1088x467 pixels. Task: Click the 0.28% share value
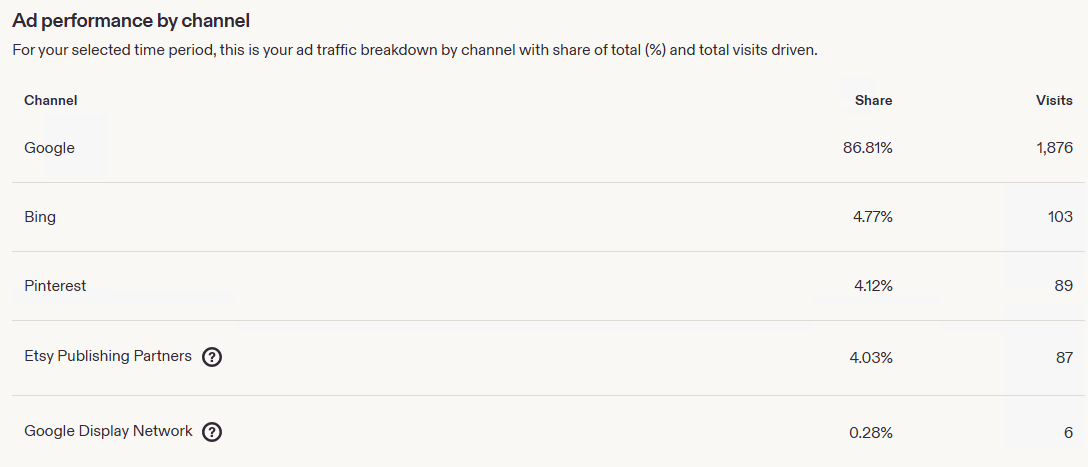click(872, 433)
